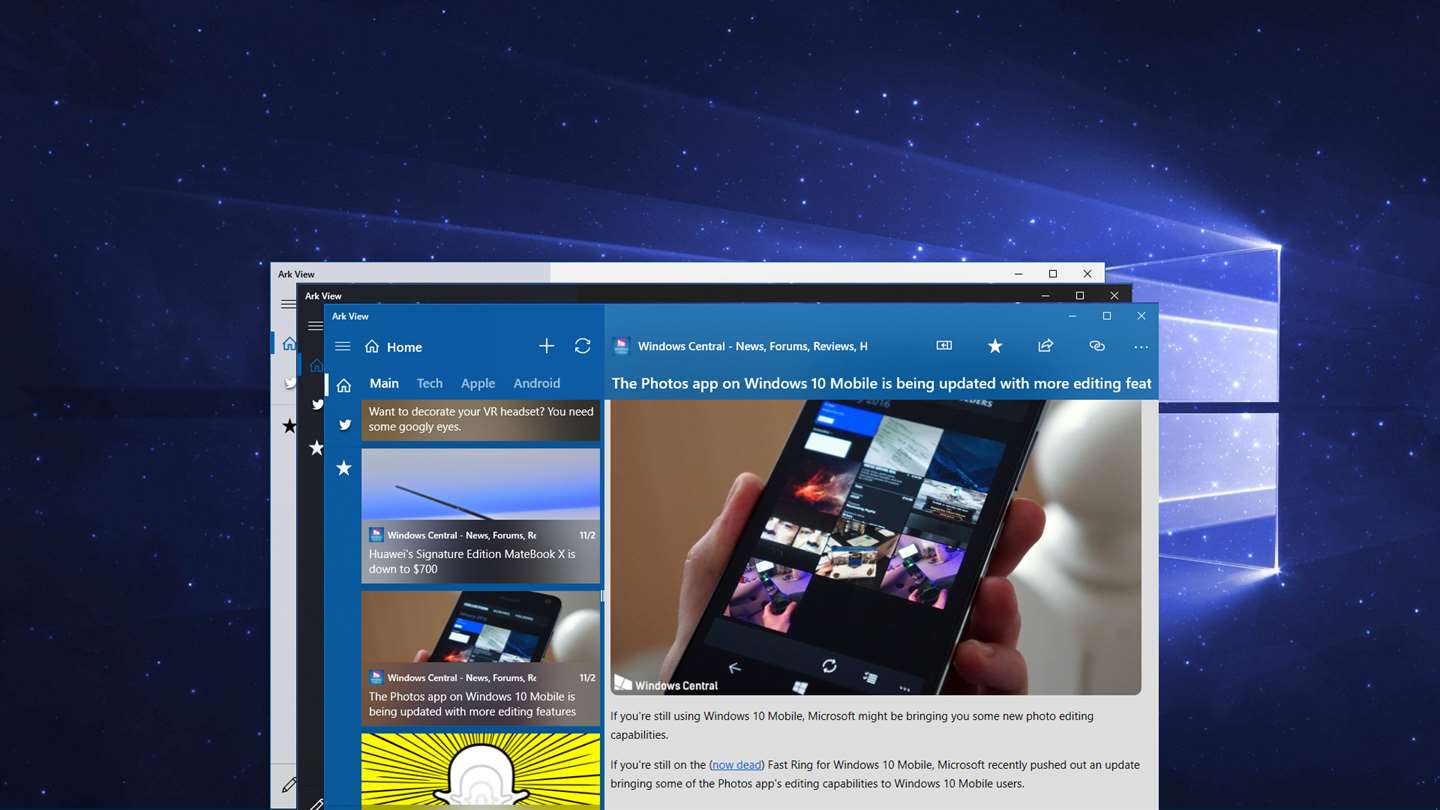Click the "Windows Central - News, Forums, Reviews" header text

point(753,346)
